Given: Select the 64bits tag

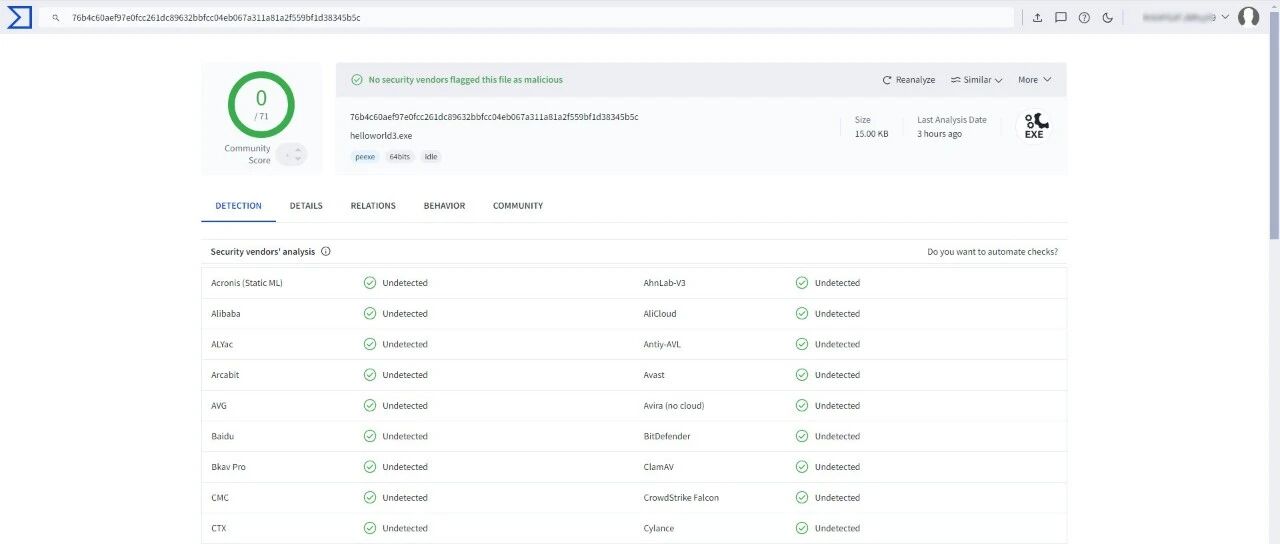Looking at the screenshot, I should (x=400, y=156).
